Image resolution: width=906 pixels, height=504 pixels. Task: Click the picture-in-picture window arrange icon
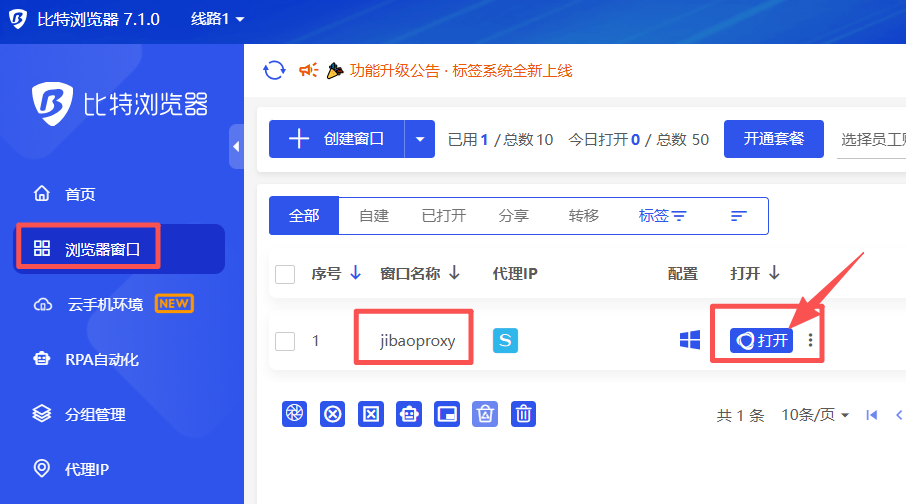[447, 414]
